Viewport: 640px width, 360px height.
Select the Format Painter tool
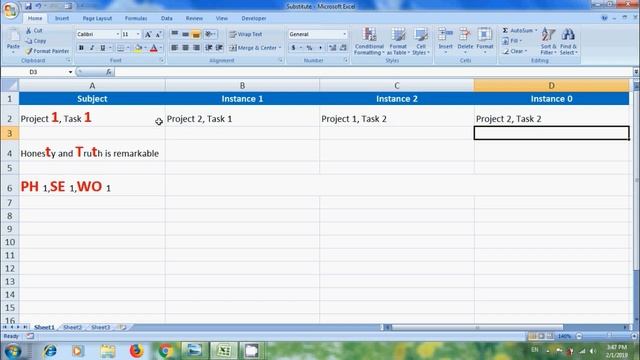pos(47,51)
